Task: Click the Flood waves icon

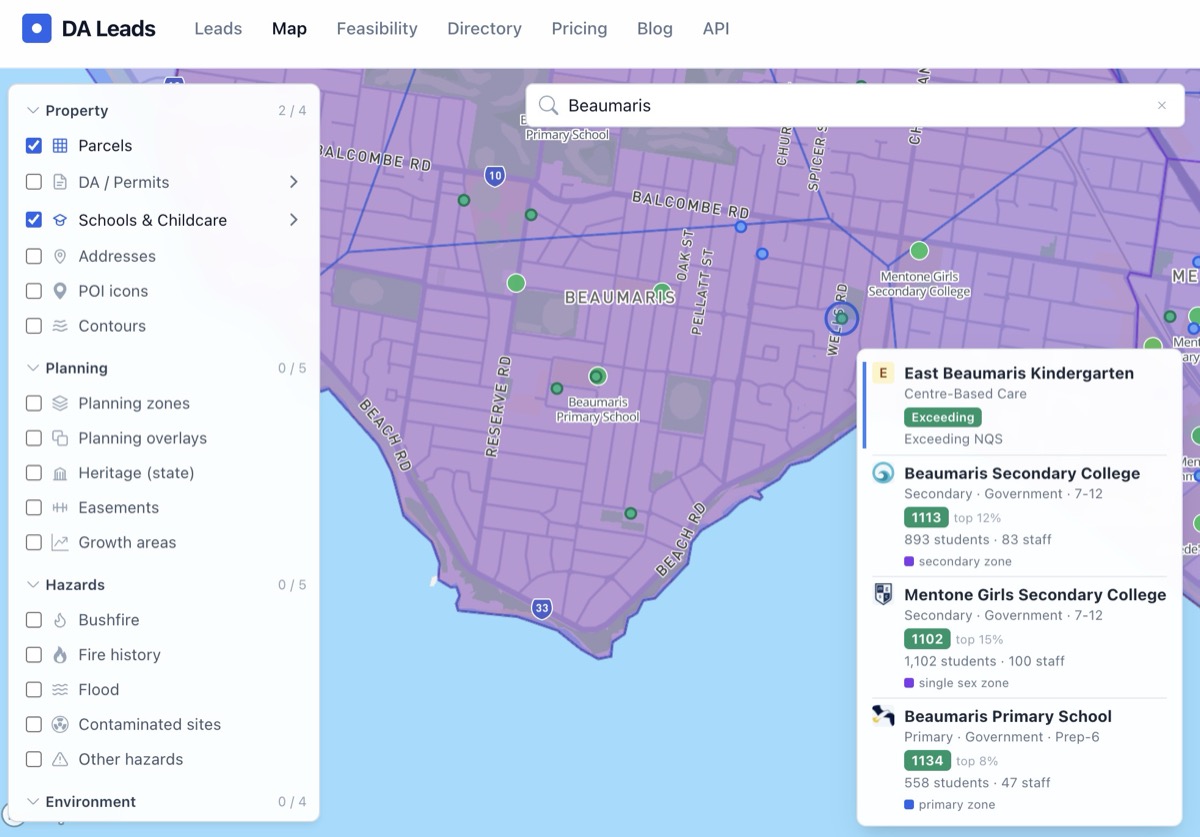Action: click(60, 690)
